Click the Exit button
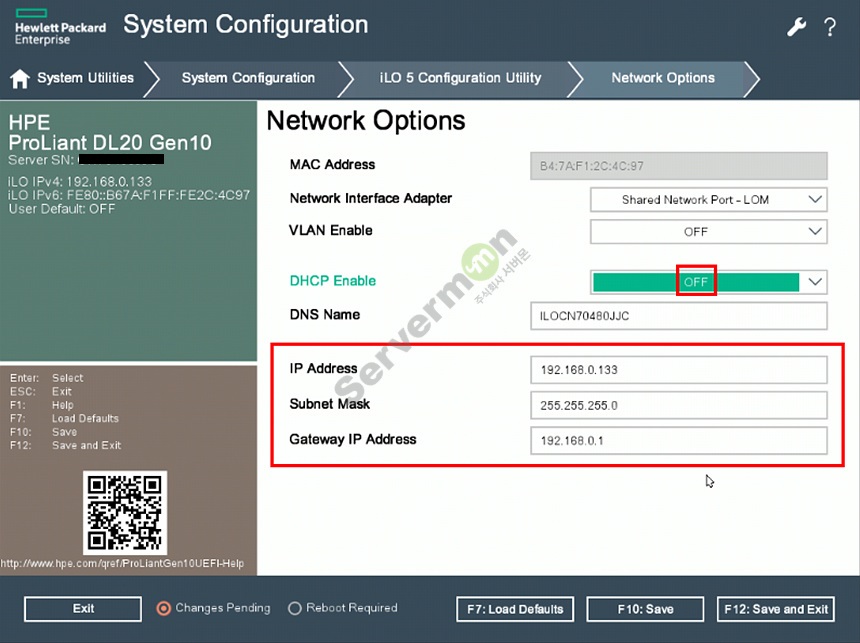 coord(83,608)
